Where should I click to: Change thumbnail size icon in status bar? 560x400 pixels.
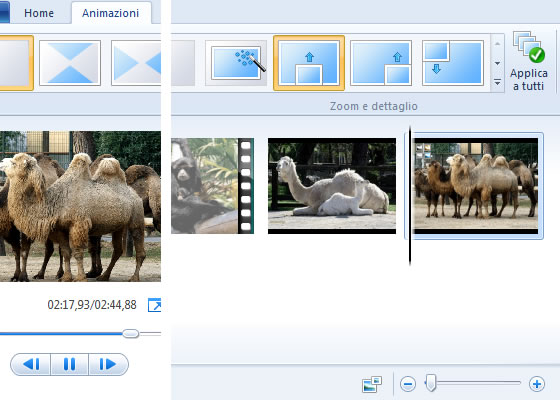tap(372, 384)
